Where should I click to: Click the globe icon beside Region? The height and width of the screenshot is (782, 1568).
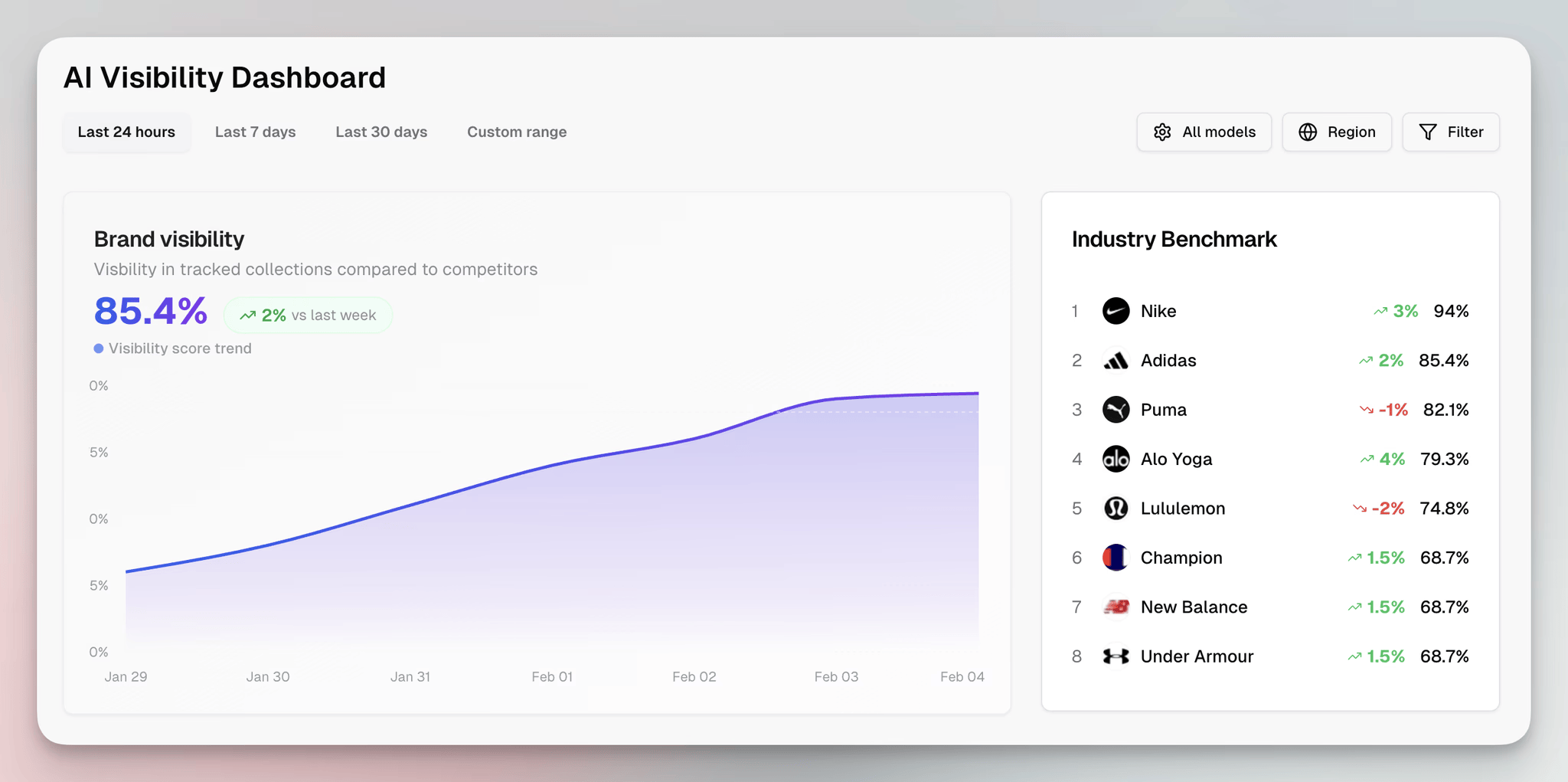point(1308,132)
